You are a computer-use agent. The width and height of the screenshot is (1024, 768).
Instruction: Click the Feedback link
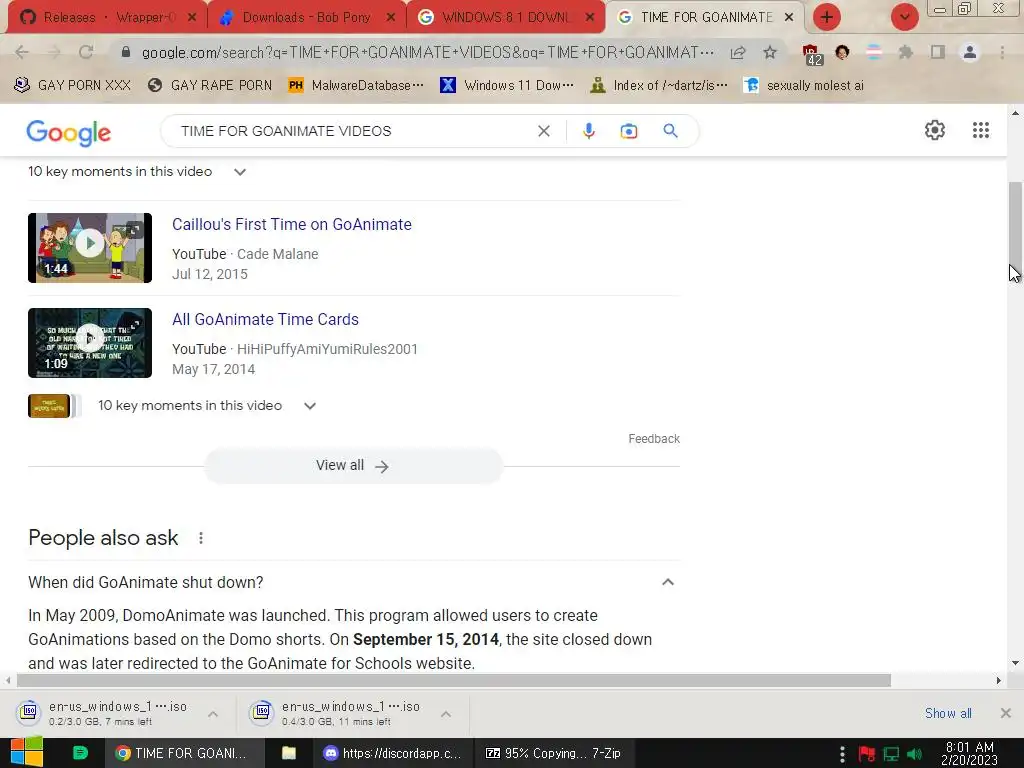[654, 439]
